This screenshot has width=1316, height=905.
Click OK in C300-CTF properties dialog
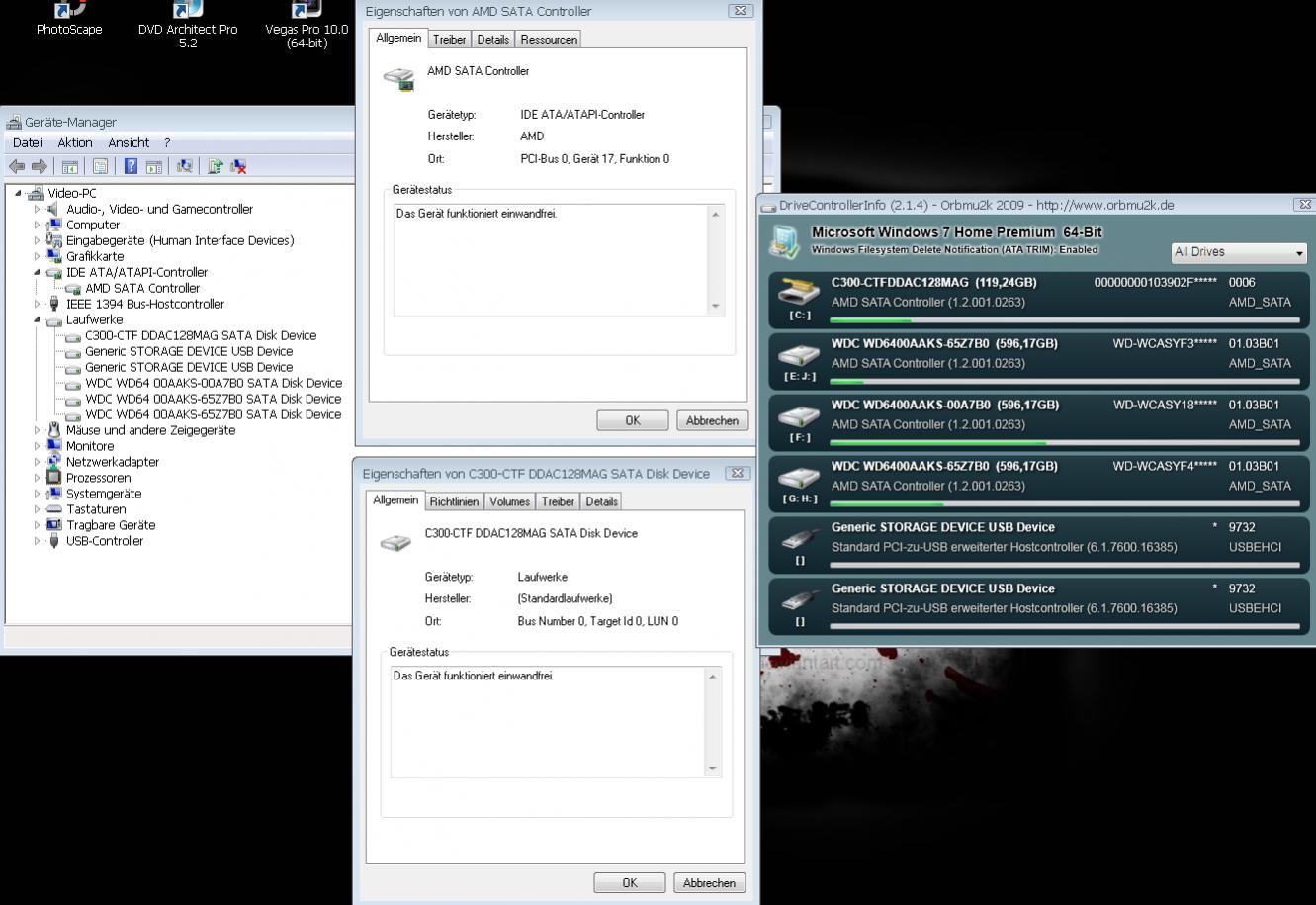point(630,883)
